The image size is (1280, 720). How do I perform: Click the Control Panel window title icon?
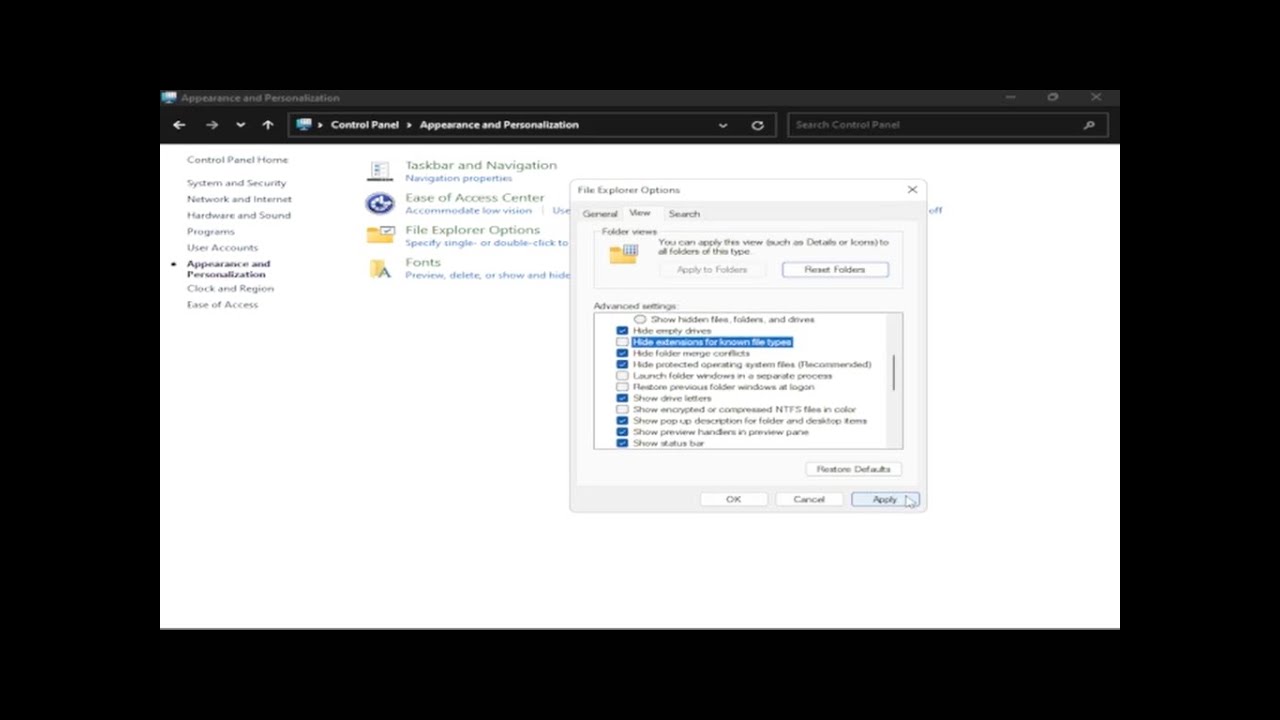(169, 98)
